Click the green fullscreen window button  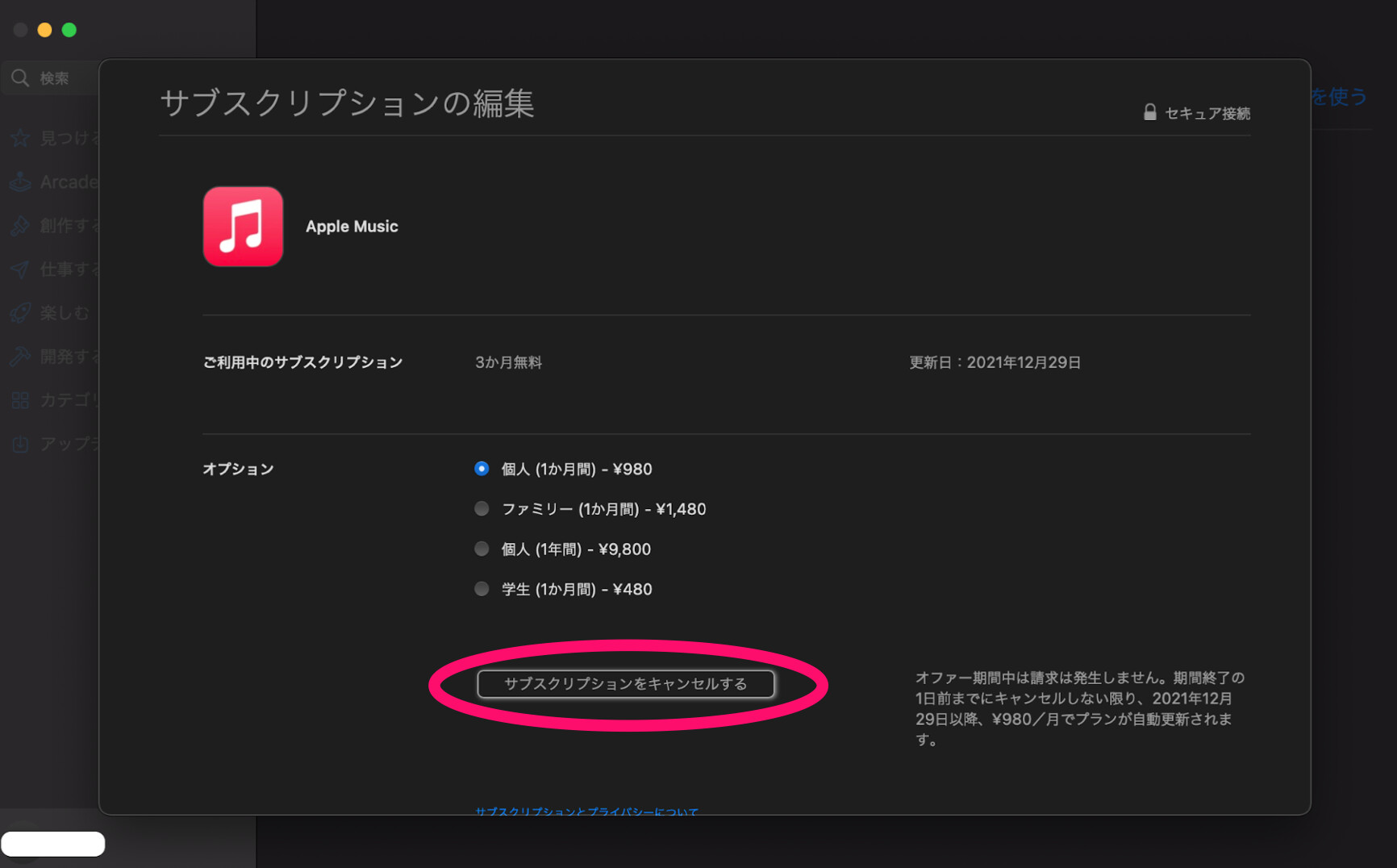coord(69,30)
